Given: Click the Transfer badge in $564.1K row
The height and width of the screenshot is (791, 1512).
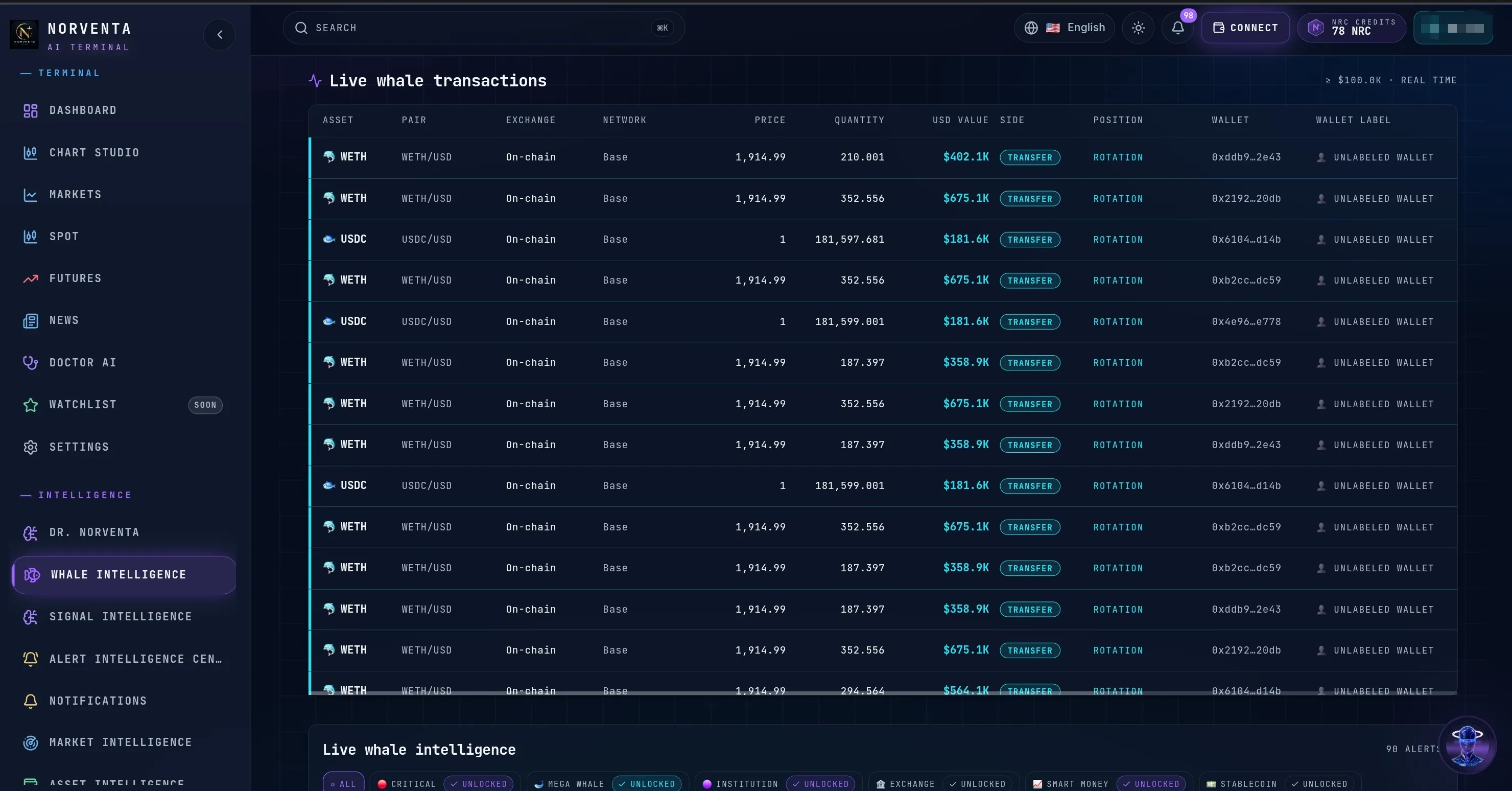Looking at the screenshot, I should pos(1029,690).
